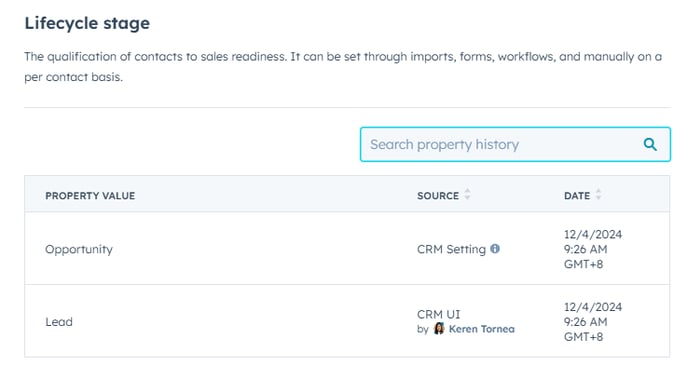Sort by the Date column arrows
The height and width of the screenshot is (379, 688).
(598, 194)
